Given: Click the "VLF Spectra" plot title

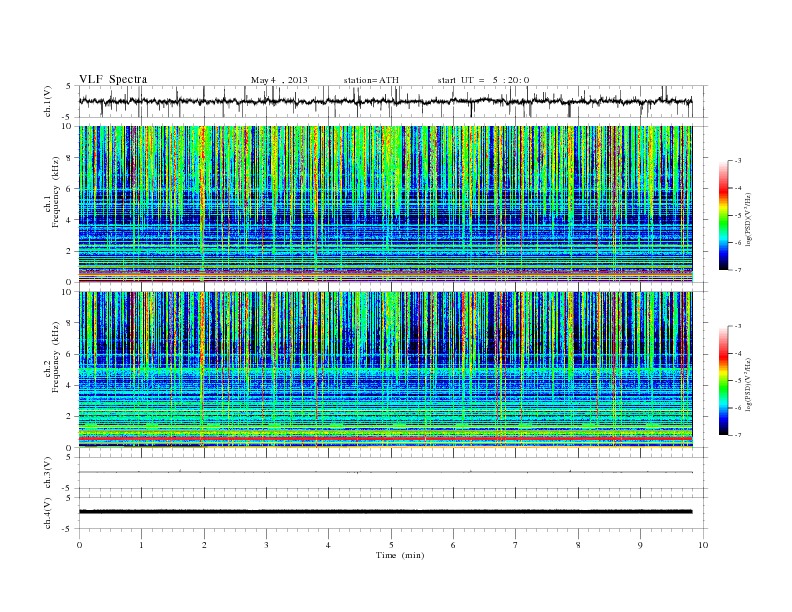Looking at the screenshot, I should [113, 79].
